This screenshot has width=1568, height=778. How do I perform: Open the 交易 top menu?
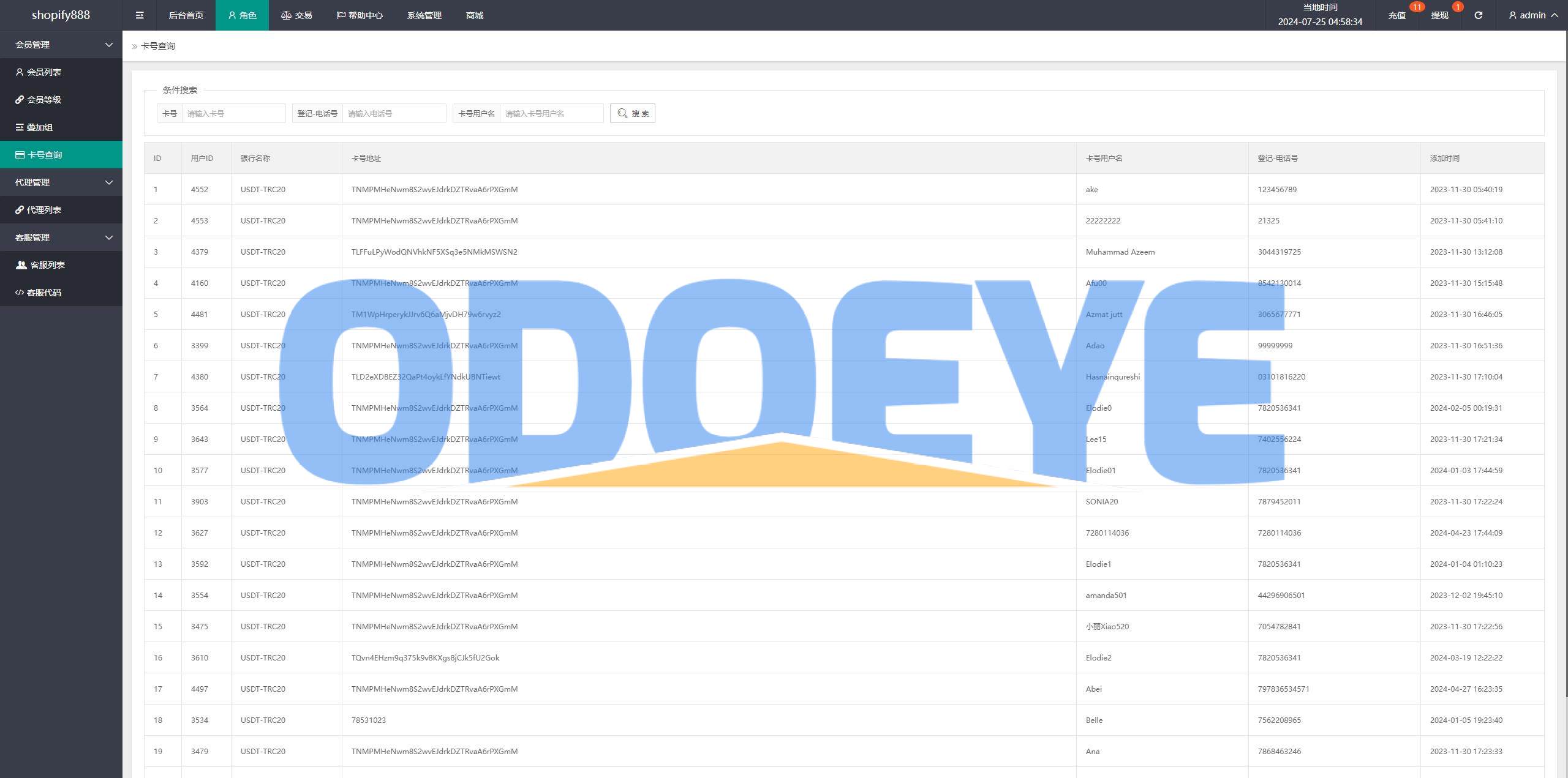pyautogui.click(x=296, y=15)
